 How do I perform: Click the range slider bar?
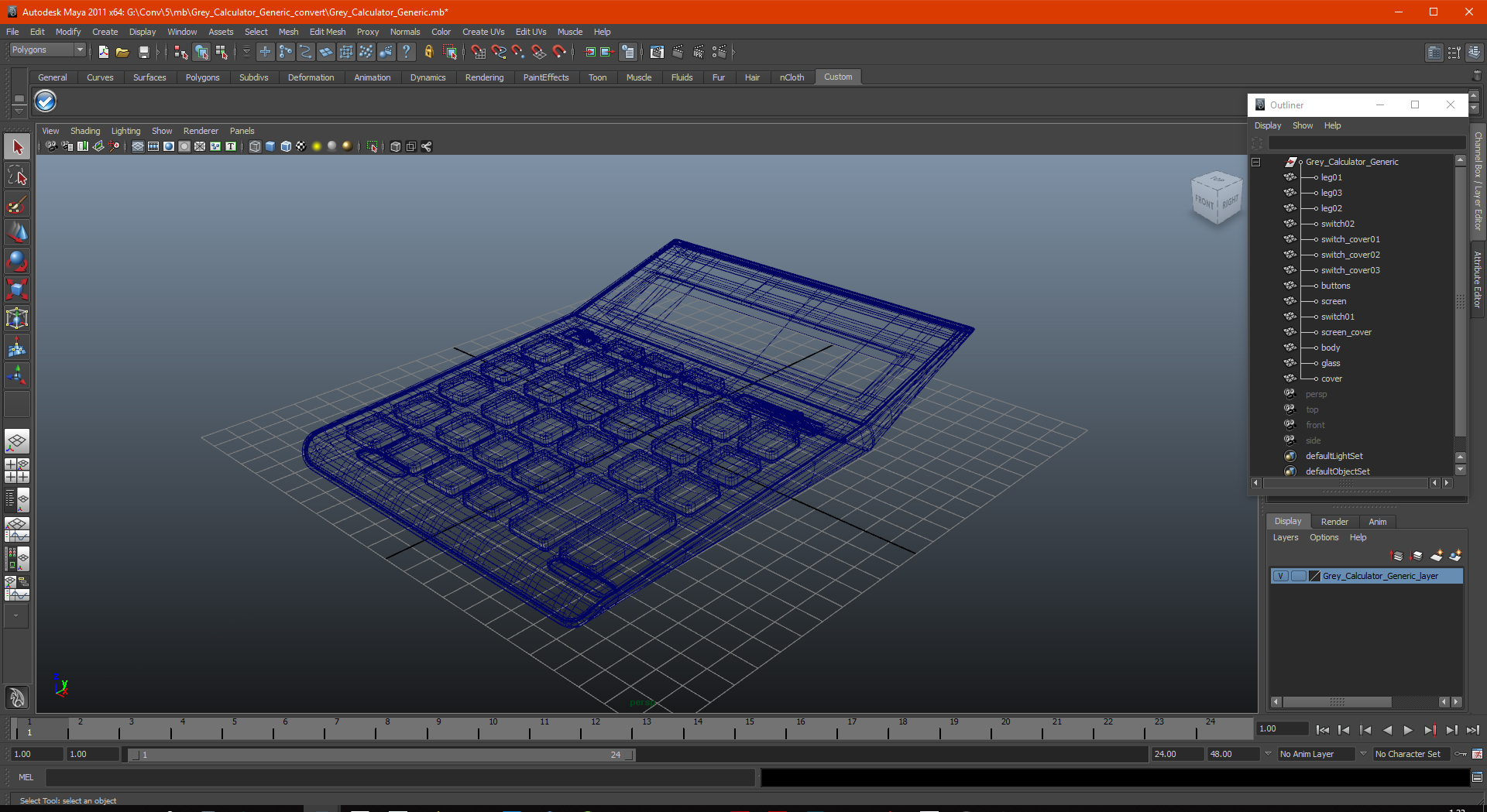coord(381,755)
